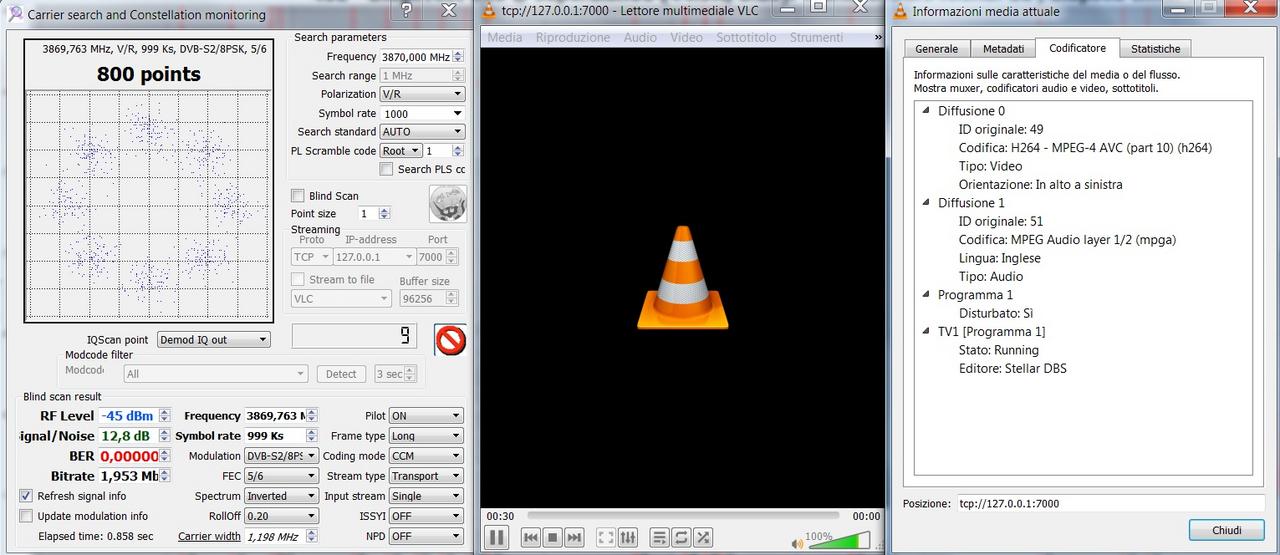The image size is (1280, 555).
Task: Pause playback in VLC
Action: point(496,538)
